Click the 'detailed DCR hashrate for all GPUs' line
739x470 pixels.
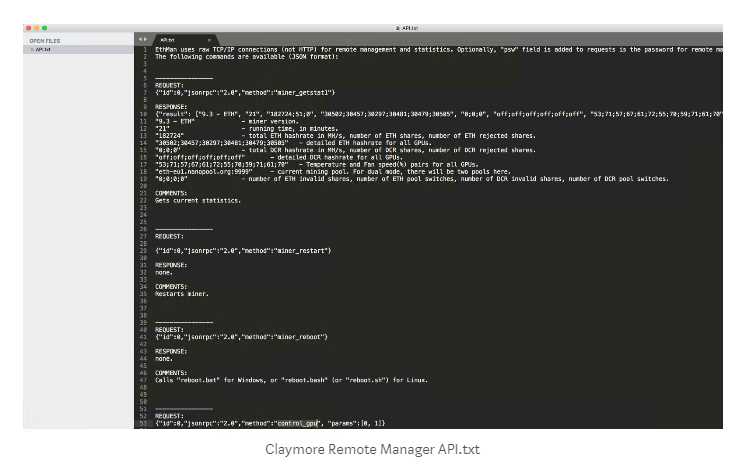[x=279, y=157]
